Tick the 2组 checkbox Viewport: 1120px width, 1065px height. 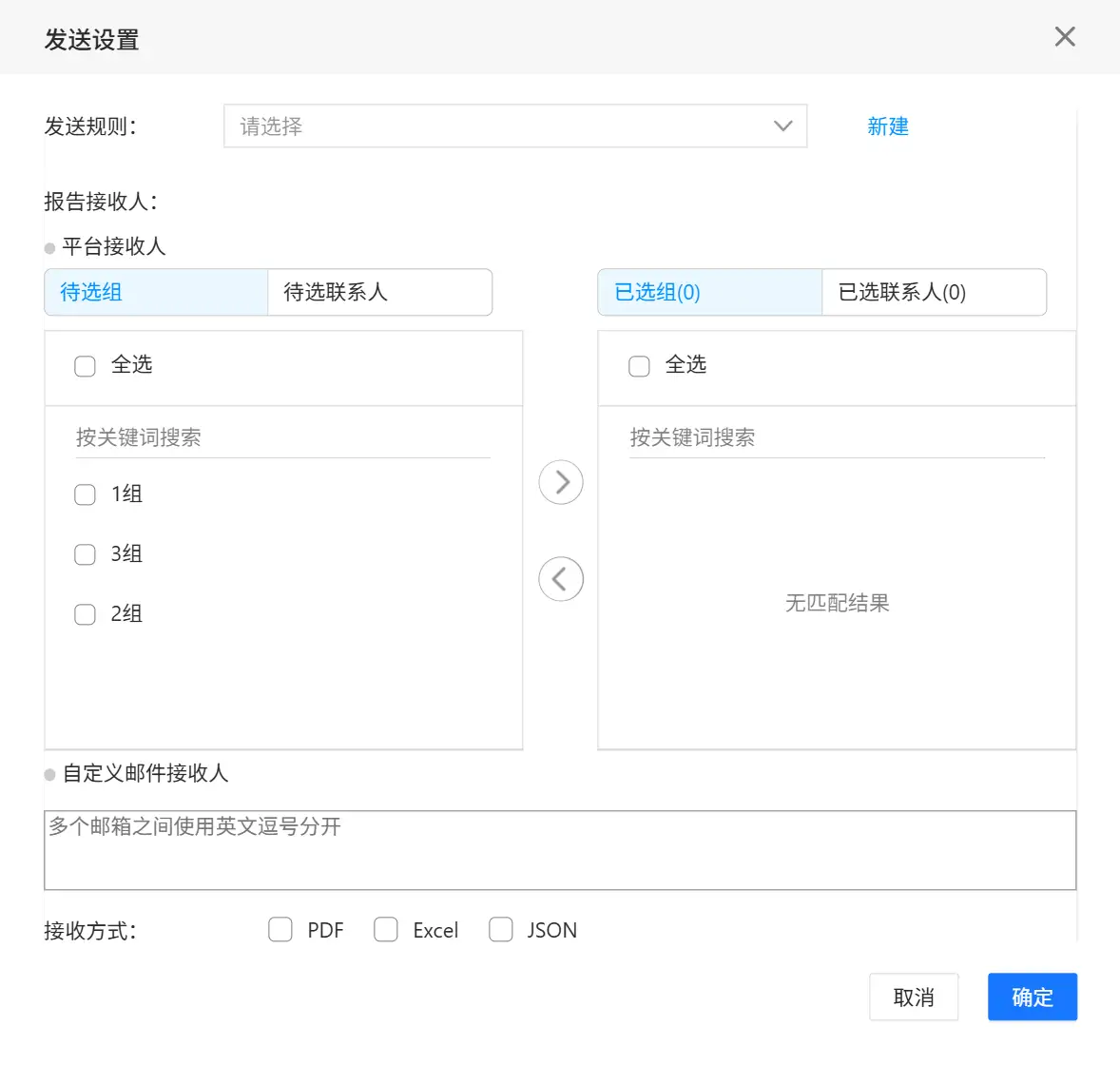click(x=86, y=614)
